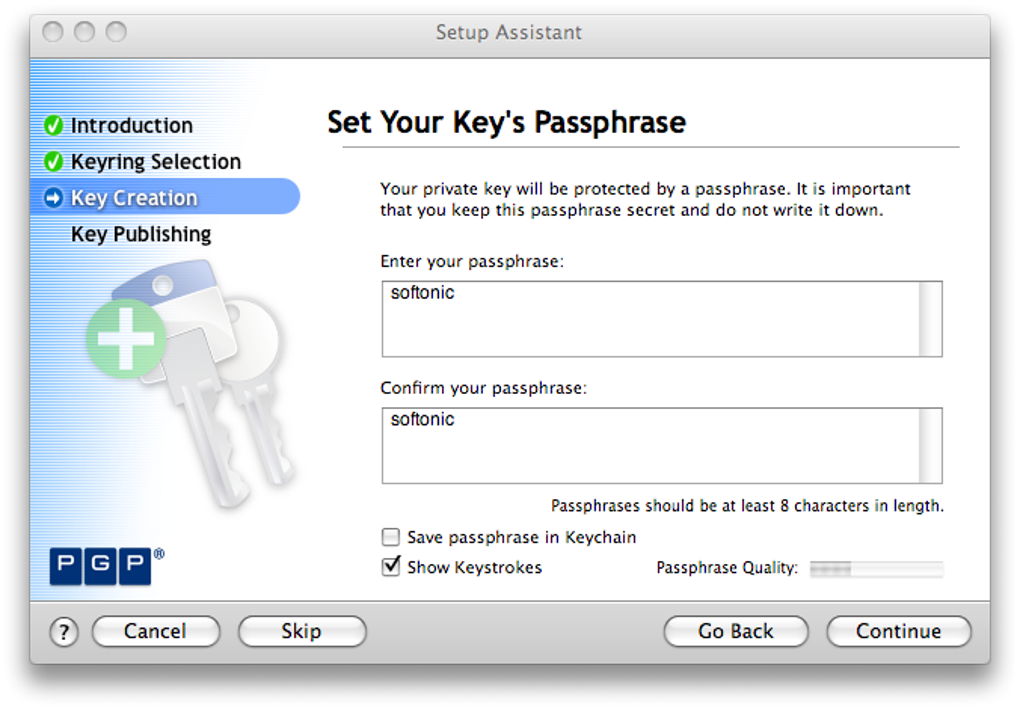Select the Key Publishing step
The image size is (1020, 709).
(141, 234)
